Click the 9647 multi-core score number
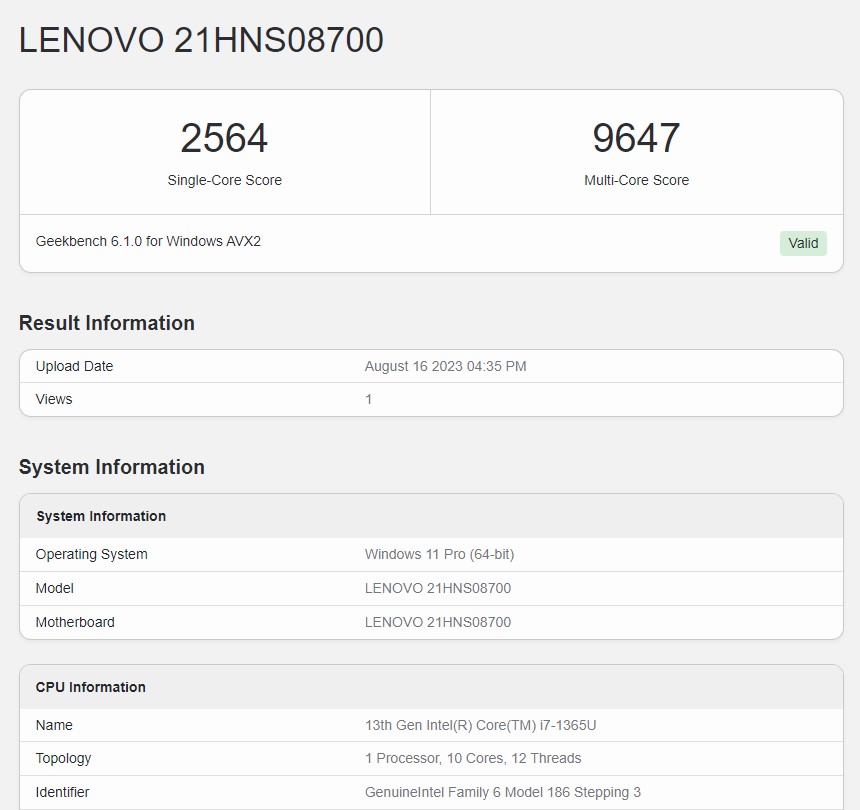Viewport: 860px width, 810px height. coord(636,138)
